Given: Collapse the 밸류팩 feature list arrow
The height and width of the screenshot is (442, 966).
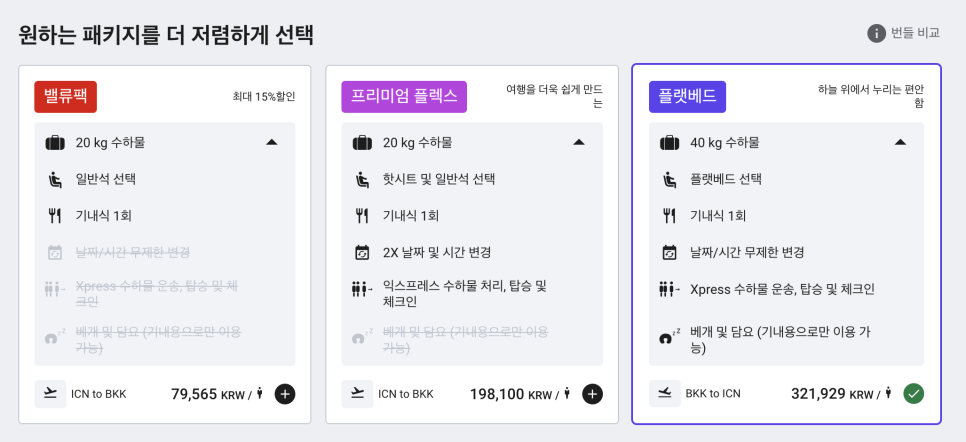Looking at the screenshot, I should coord(272,142).
